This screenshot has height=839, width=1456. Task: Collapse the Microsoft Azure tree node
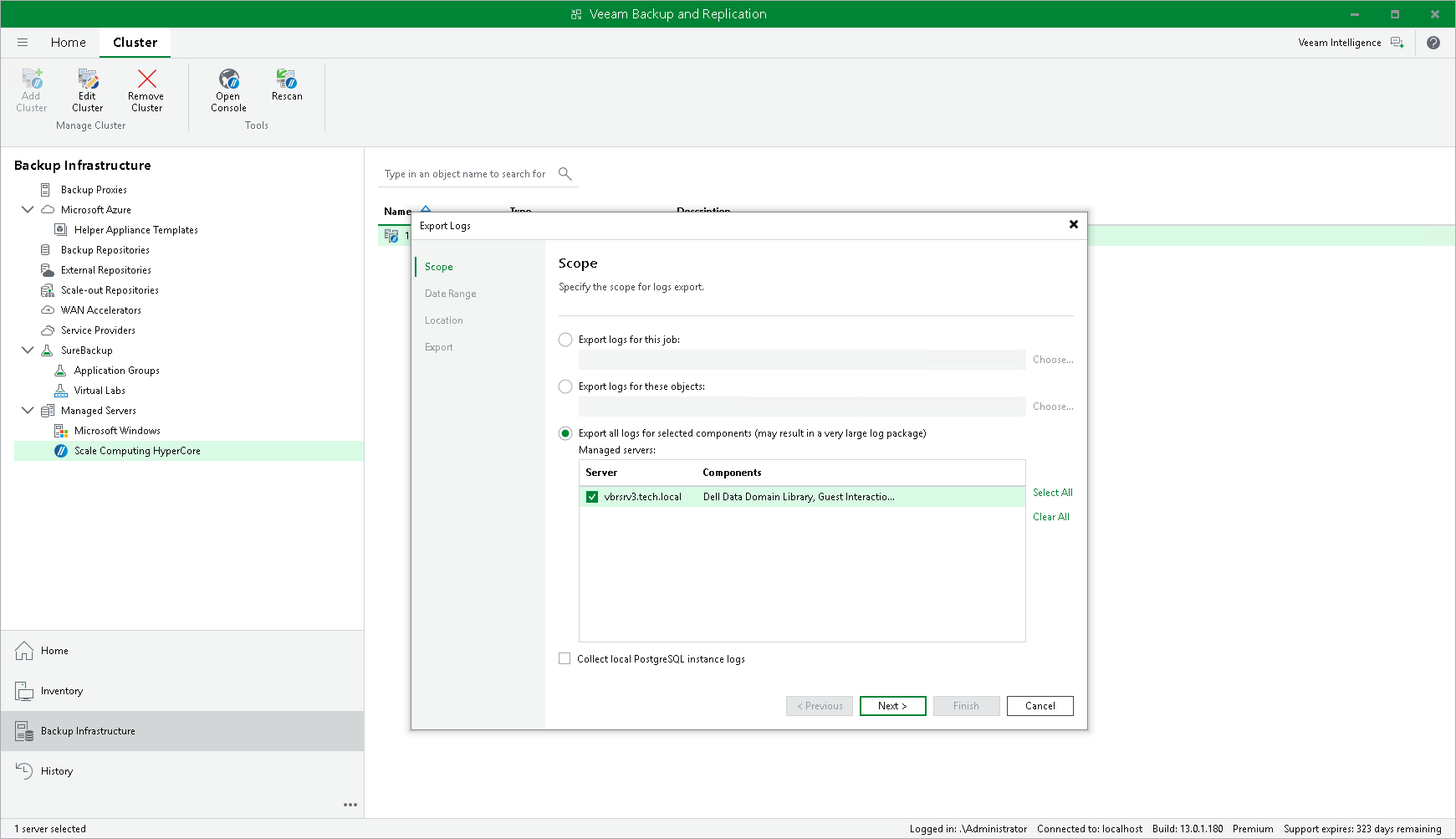coord(28,210)
